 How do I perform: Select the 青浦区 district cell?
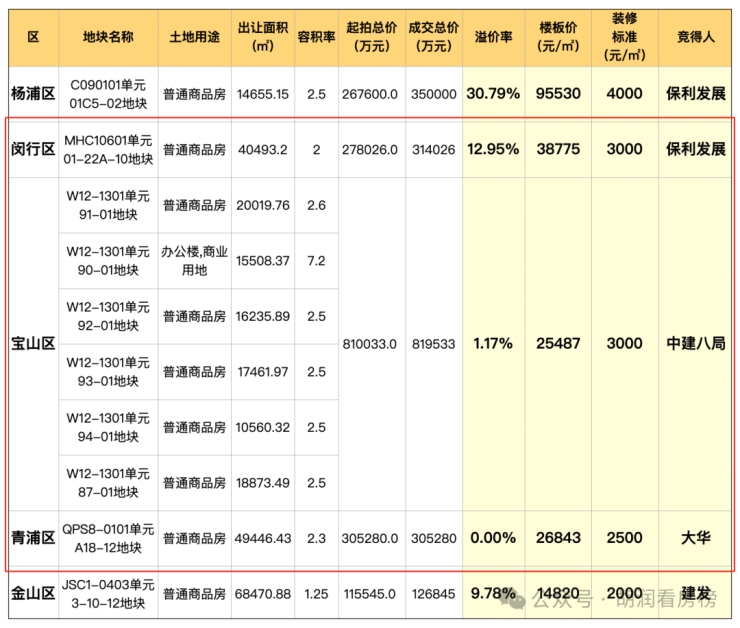pyautogui.click(x=32, y=538)
